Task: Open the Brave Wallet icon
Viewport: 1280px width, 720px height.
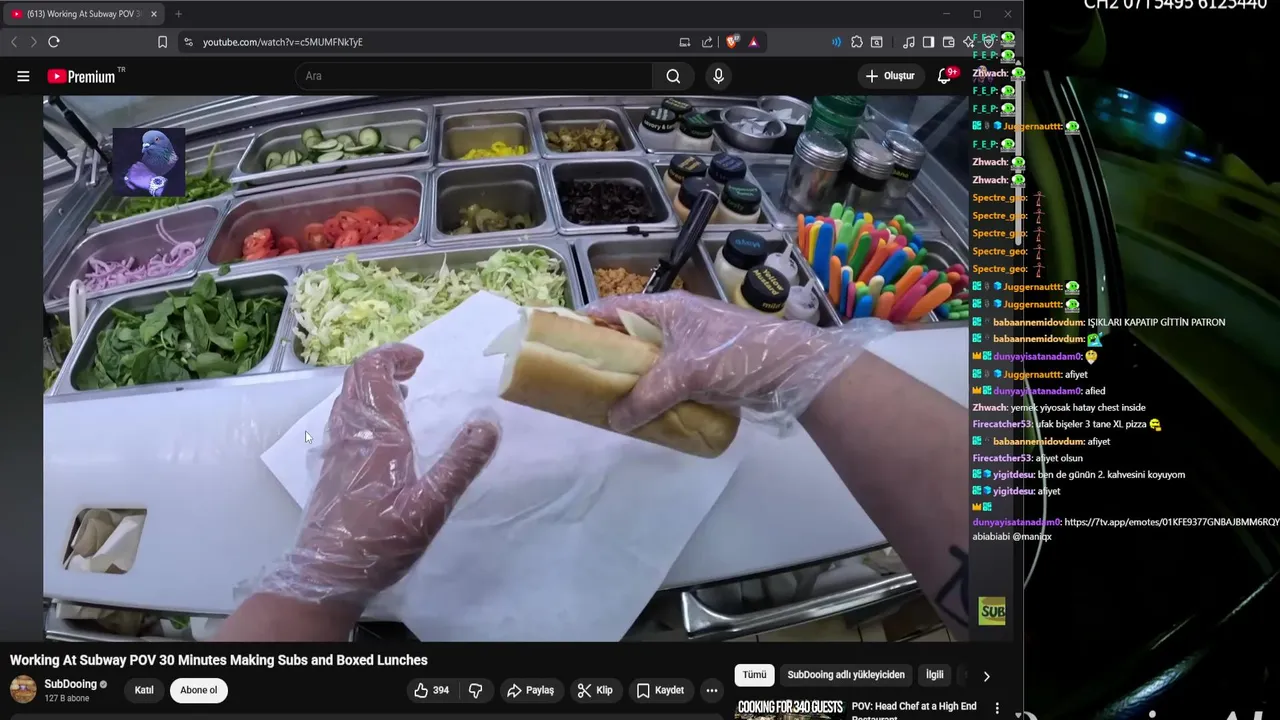Action: point(949,42)
